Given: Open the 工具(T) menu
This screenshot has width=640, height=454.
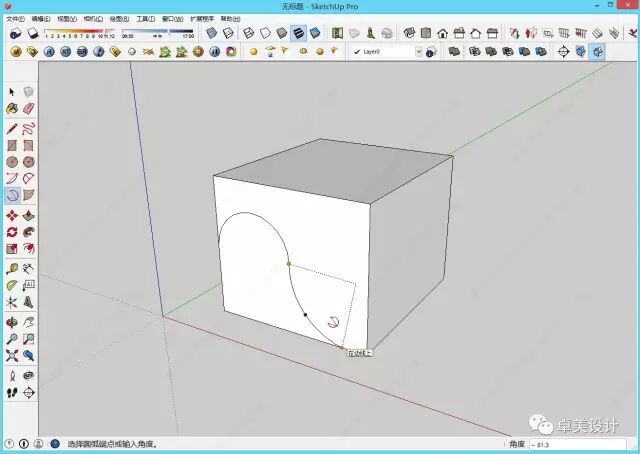Looking at the screenshot, I should [x=145, y=19].
